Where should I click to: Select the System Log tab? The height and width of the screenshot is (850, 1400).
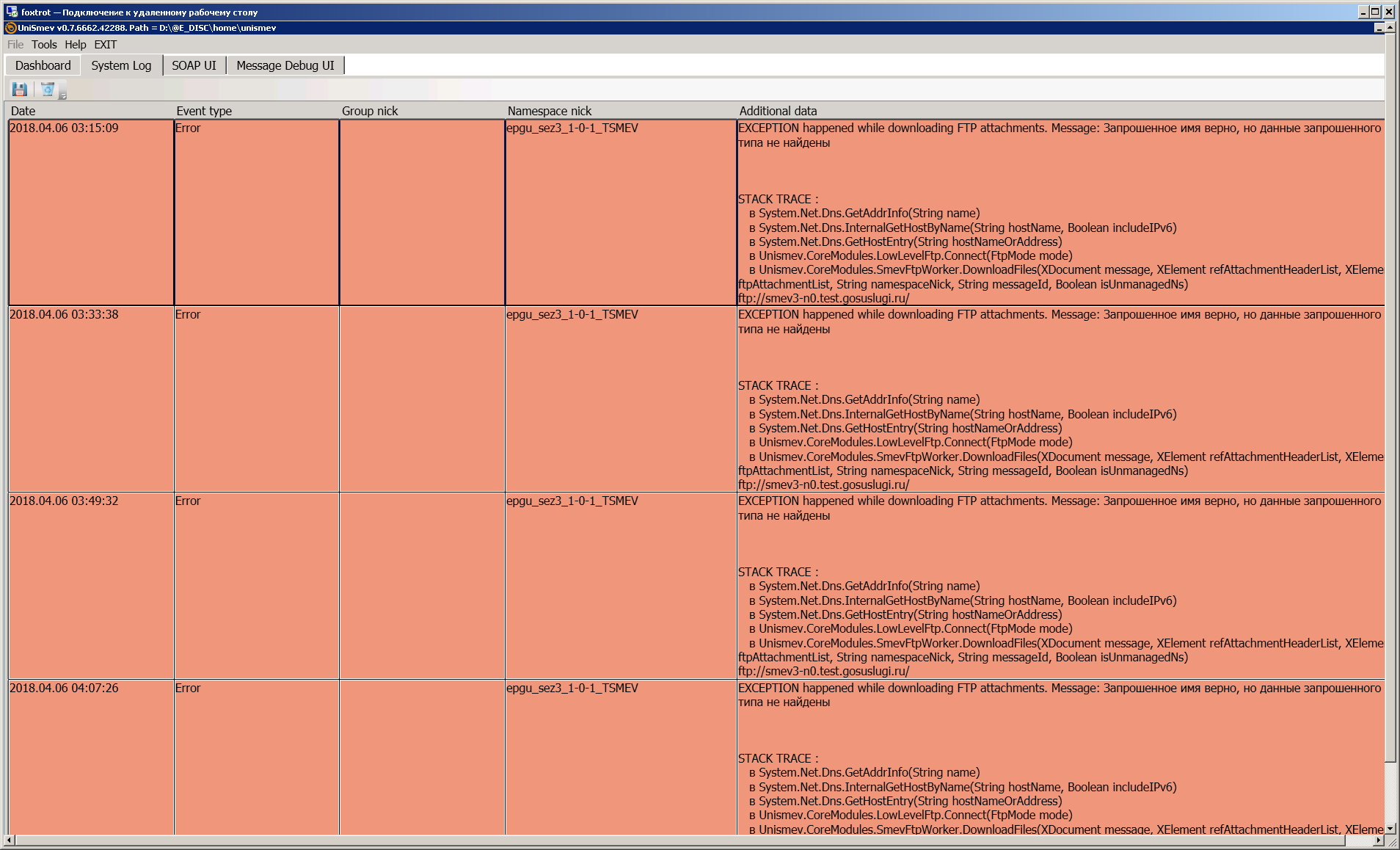[x=121, y=65]
